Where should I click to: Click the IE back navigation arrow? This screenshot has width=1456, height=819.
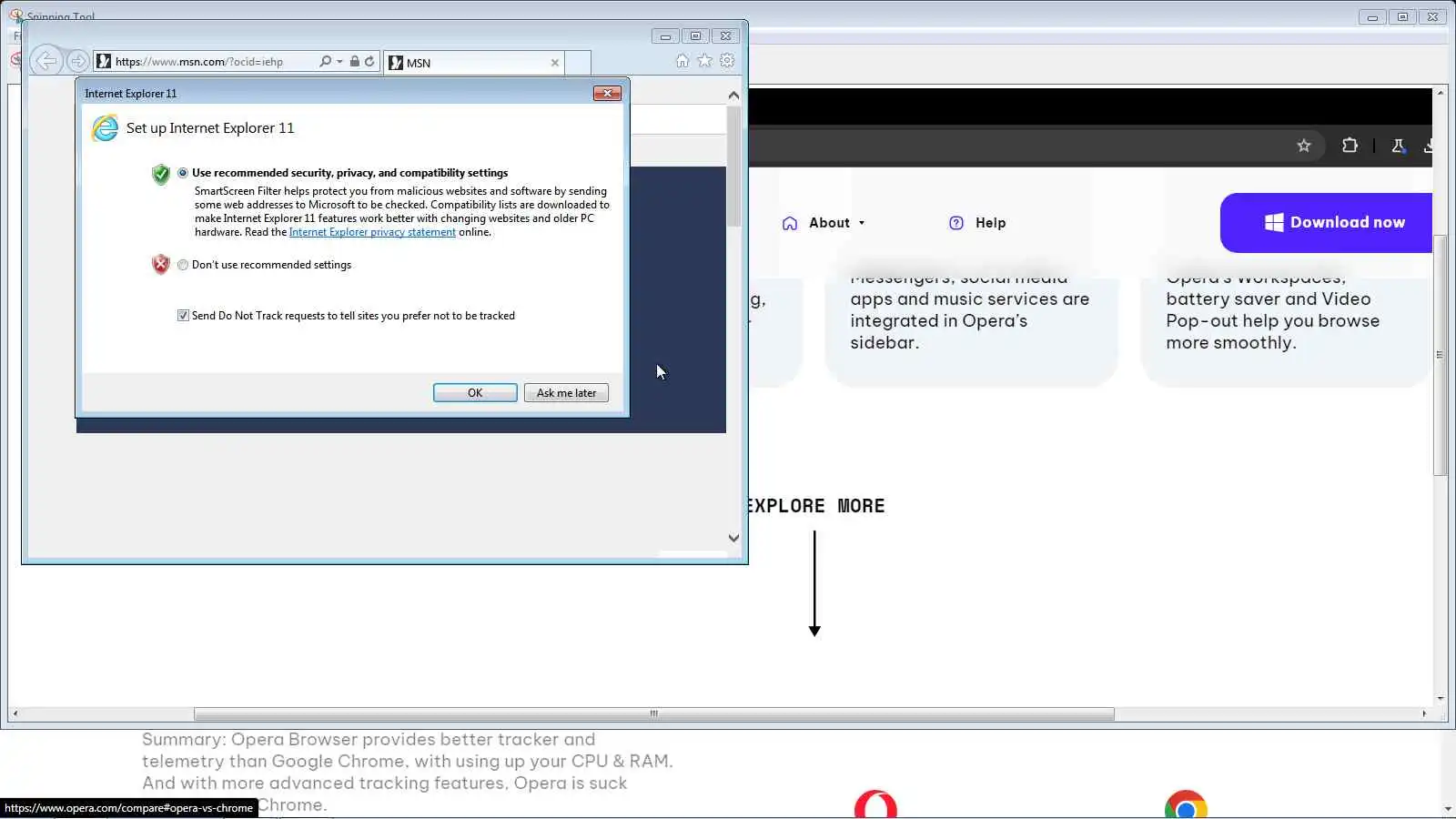coord(46,61)
